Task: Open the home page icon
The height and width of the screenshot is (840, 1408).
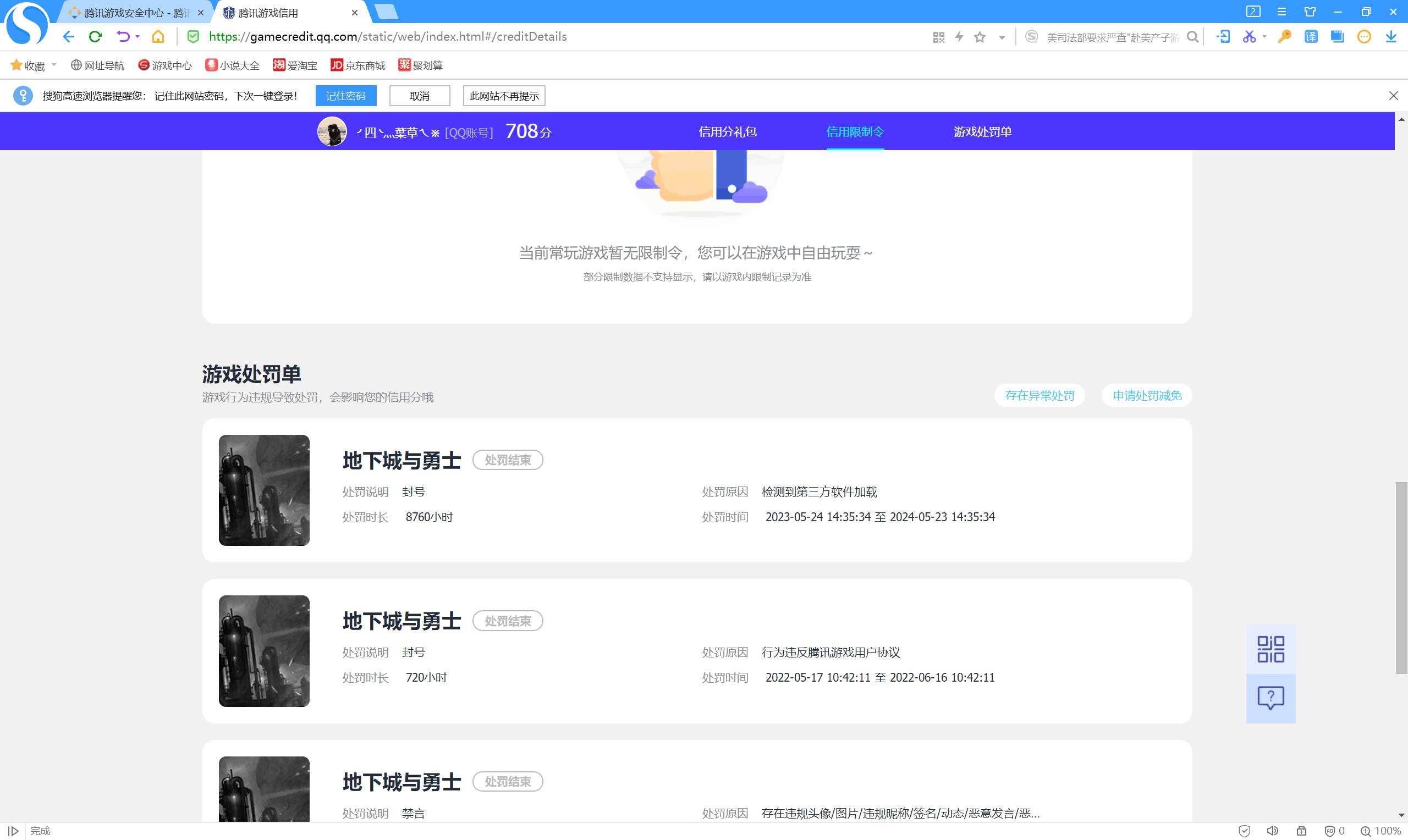Action: coord(158,37)
